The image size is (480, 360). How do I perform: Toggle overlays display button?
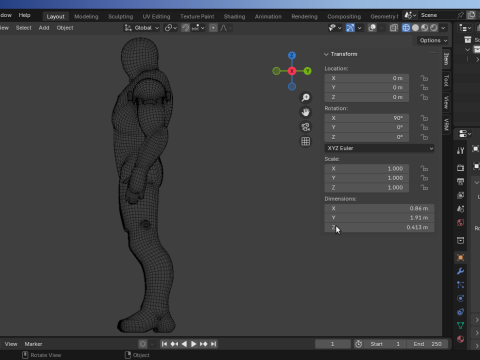pos(372,28)
